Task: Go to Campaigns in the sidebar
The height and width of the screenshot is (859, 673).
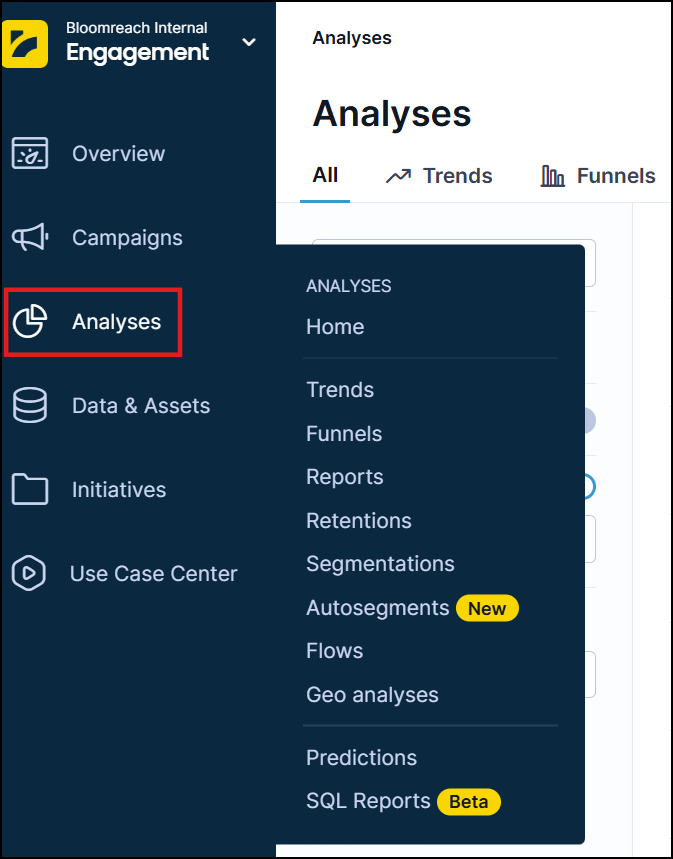Action: tap(127, 238)
